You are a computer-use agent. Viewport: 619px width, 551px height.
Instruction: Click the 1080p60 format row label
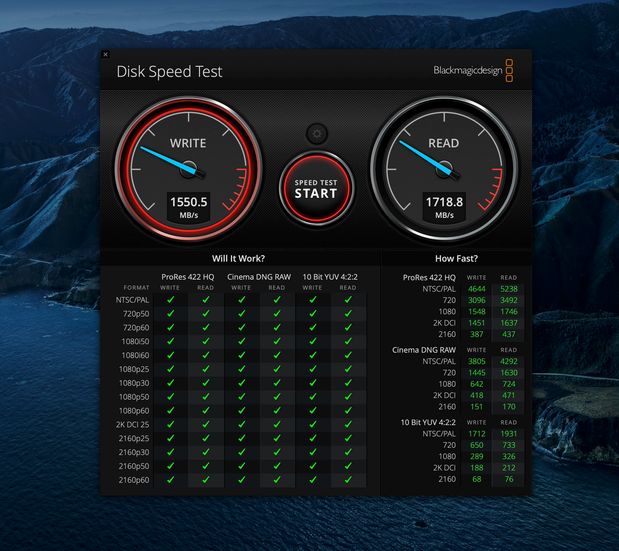tap(134, 410)
